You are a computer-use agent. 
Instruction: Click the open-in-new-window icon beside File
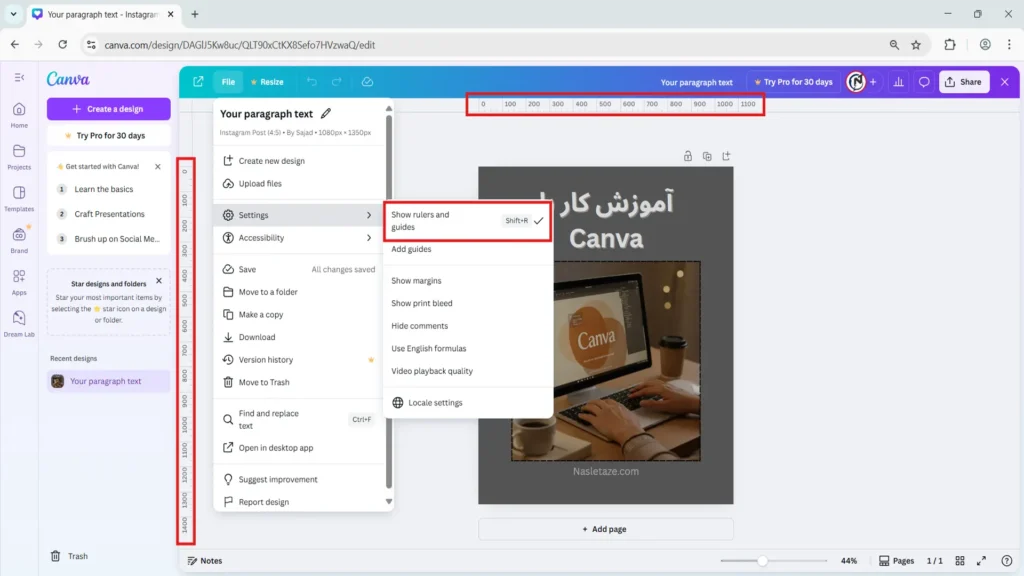[x=198, y=82]
